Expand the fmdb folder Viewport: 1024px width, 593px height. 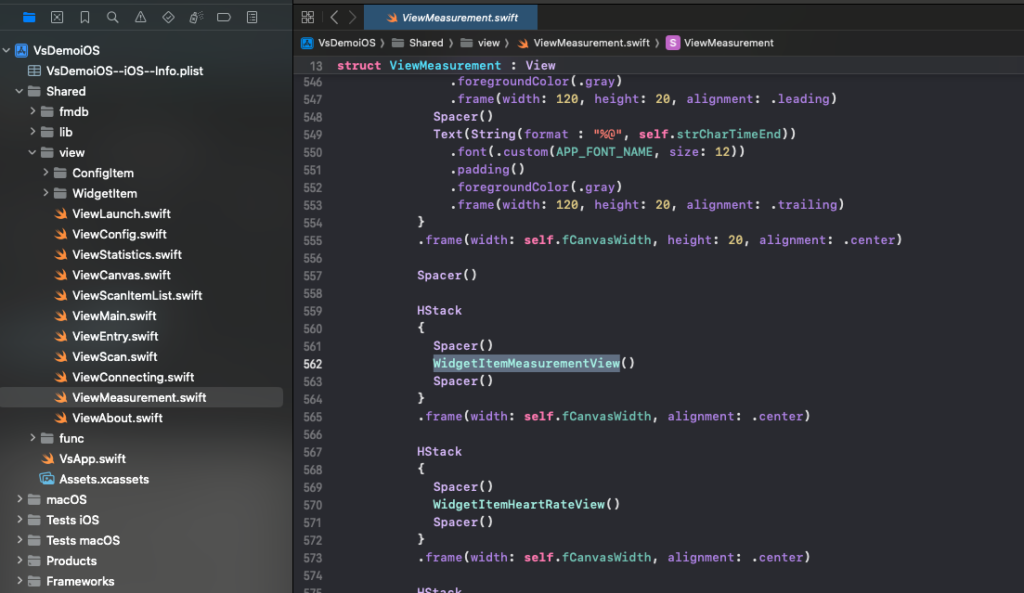tap(33, 112)
